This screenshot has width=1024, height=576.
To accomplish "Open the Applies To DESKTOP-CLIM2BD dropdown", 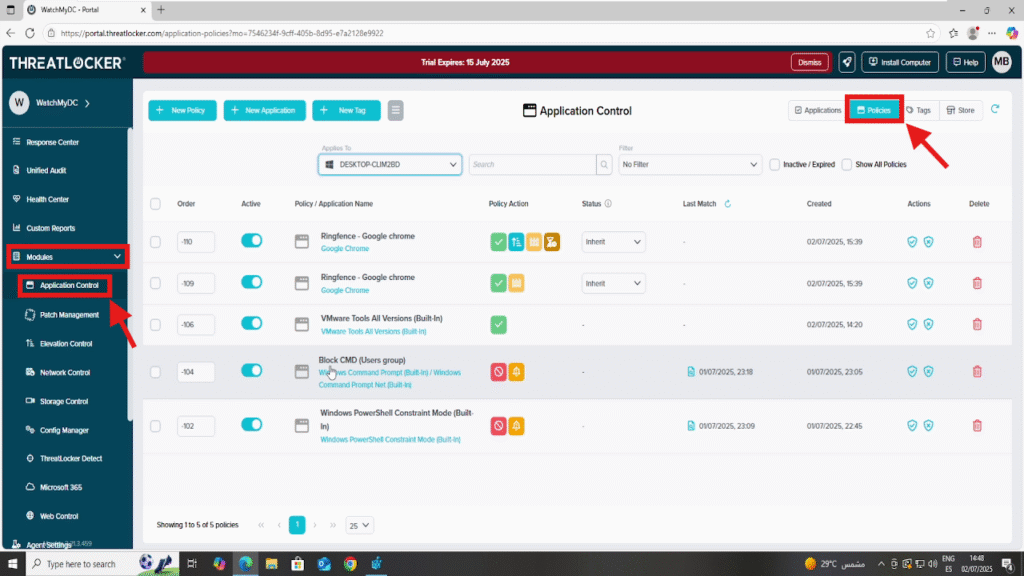I will 390,165.
